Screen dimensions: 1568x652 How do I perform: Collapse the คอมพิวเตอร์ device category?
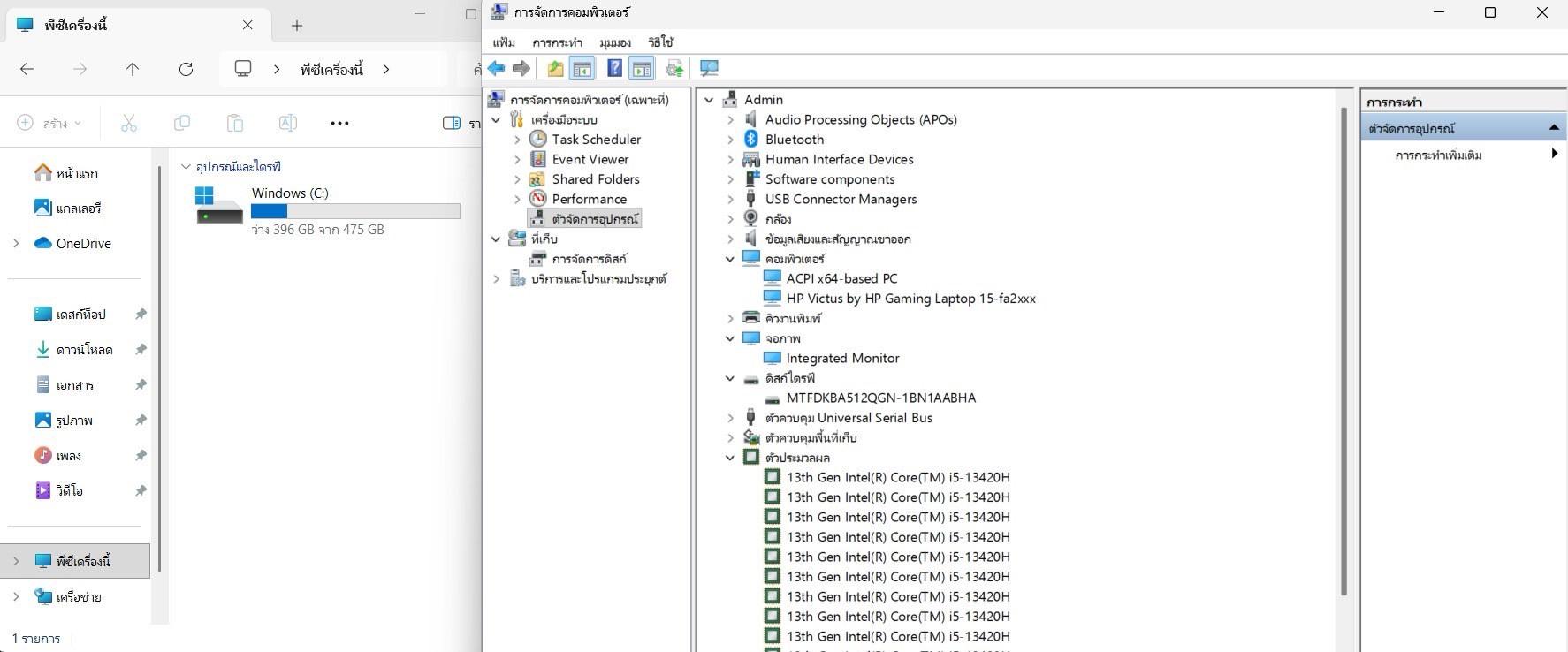pyautogui.click(x=730, y=259)
